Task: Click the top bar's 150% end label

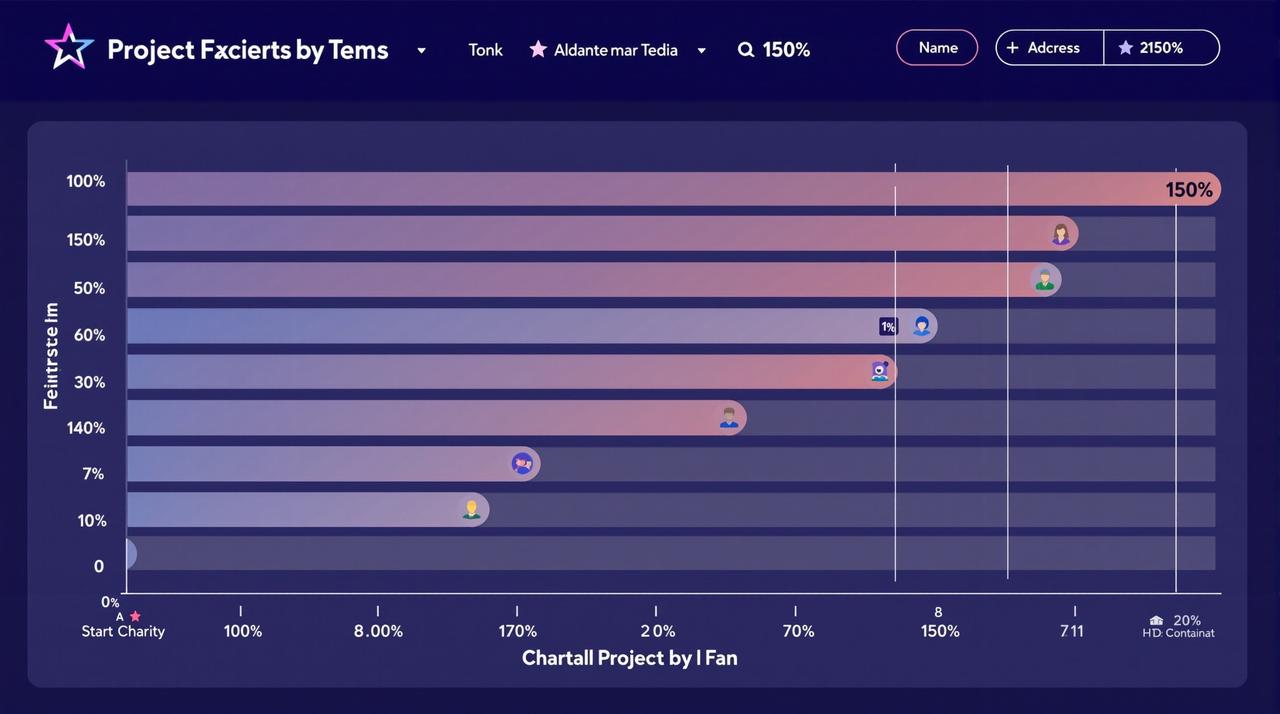Action: 1189,190
